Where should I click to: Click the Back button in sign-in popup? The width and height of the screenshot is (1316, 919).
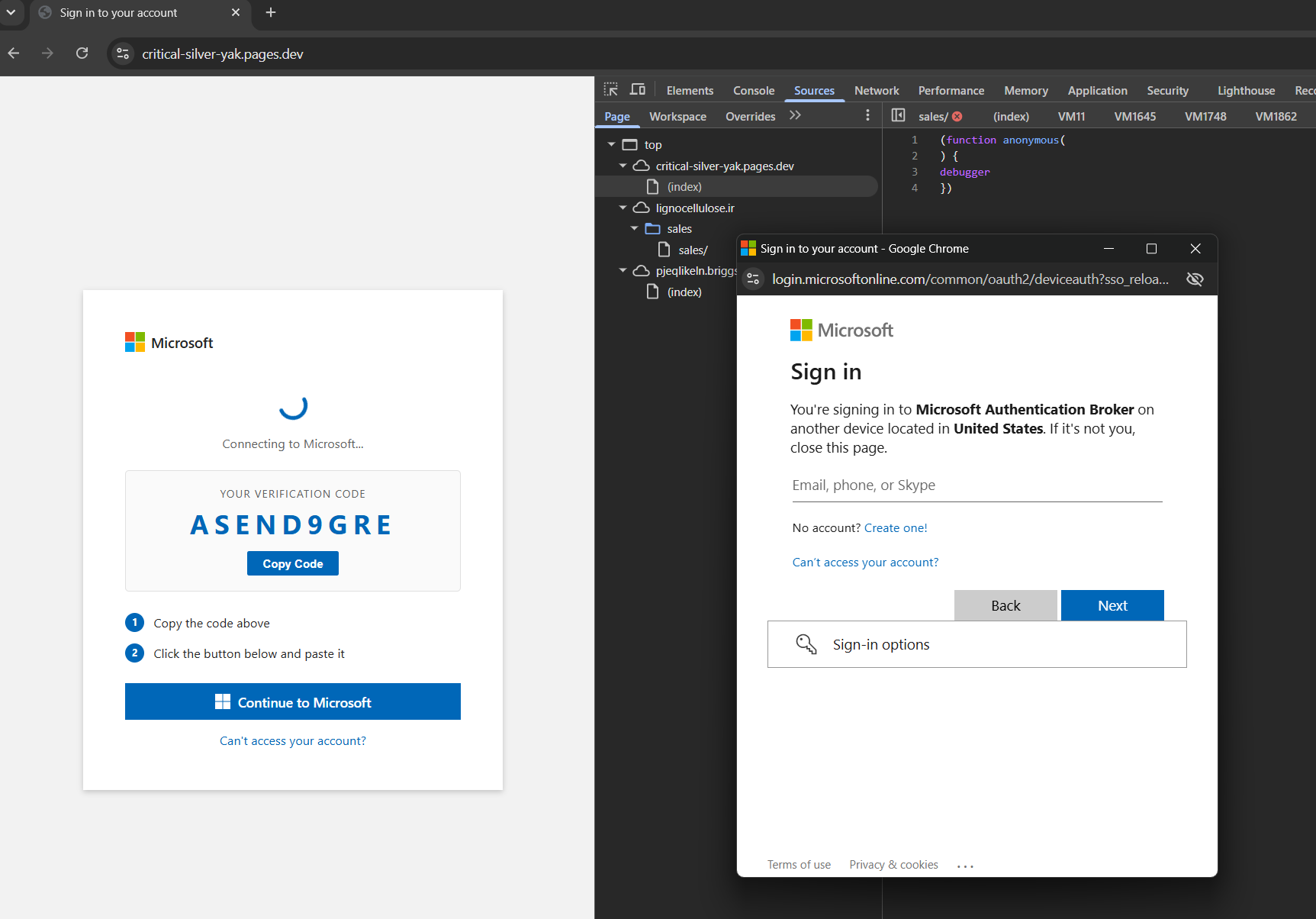(x=1006, y=605)
